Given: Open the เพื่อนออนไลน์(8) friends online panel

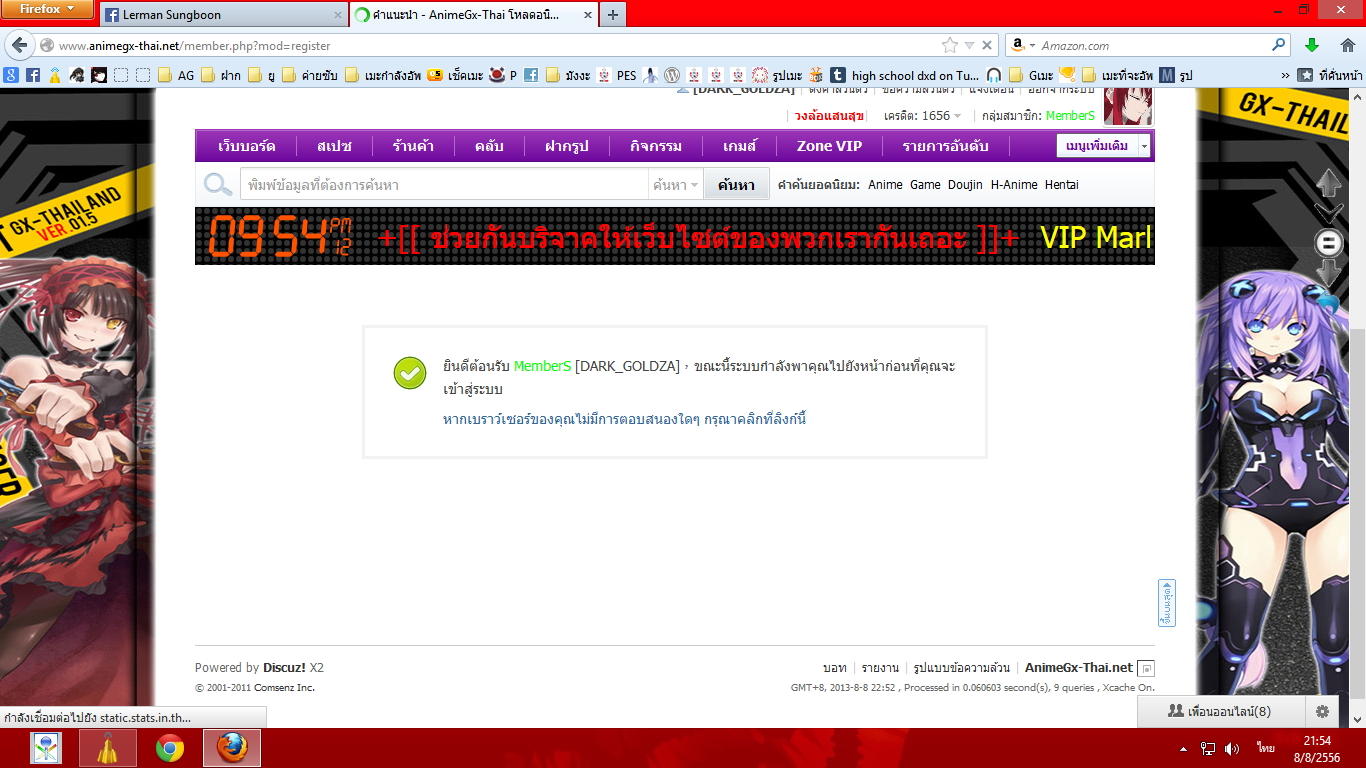Looking at the screenshot, I should [x=1220, y=712].
